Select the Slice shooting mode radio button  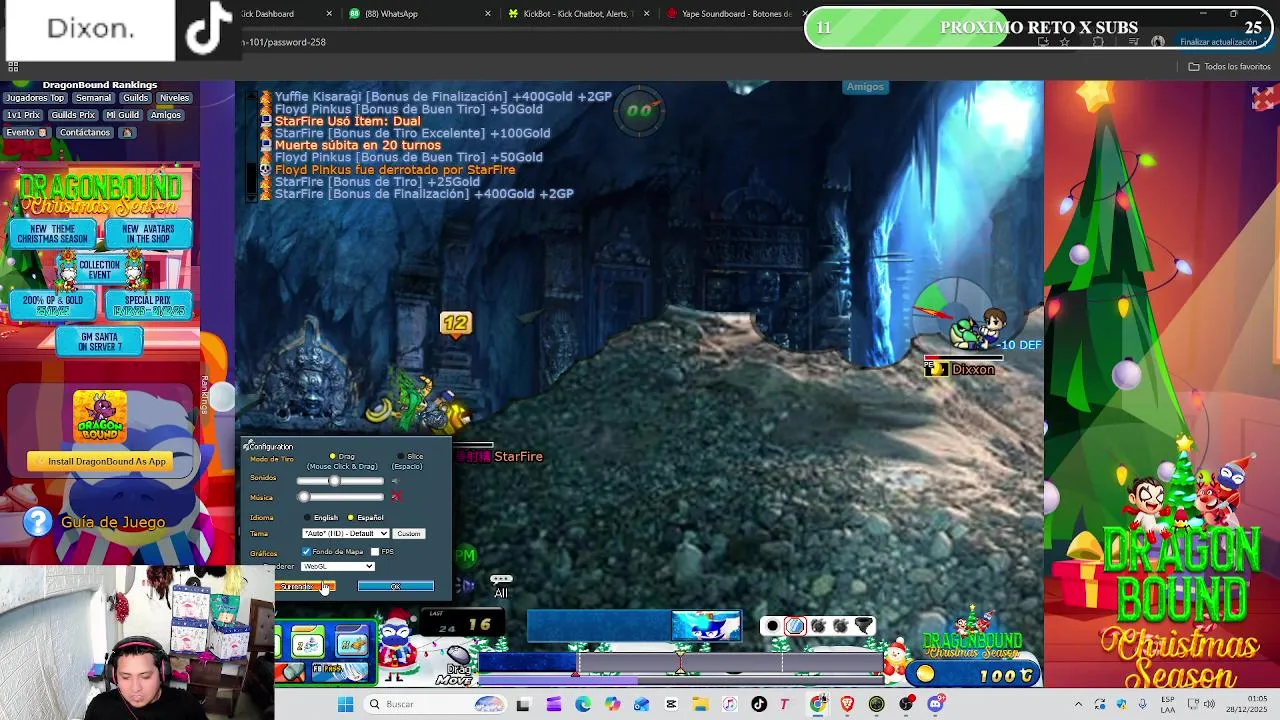point(401,457)
